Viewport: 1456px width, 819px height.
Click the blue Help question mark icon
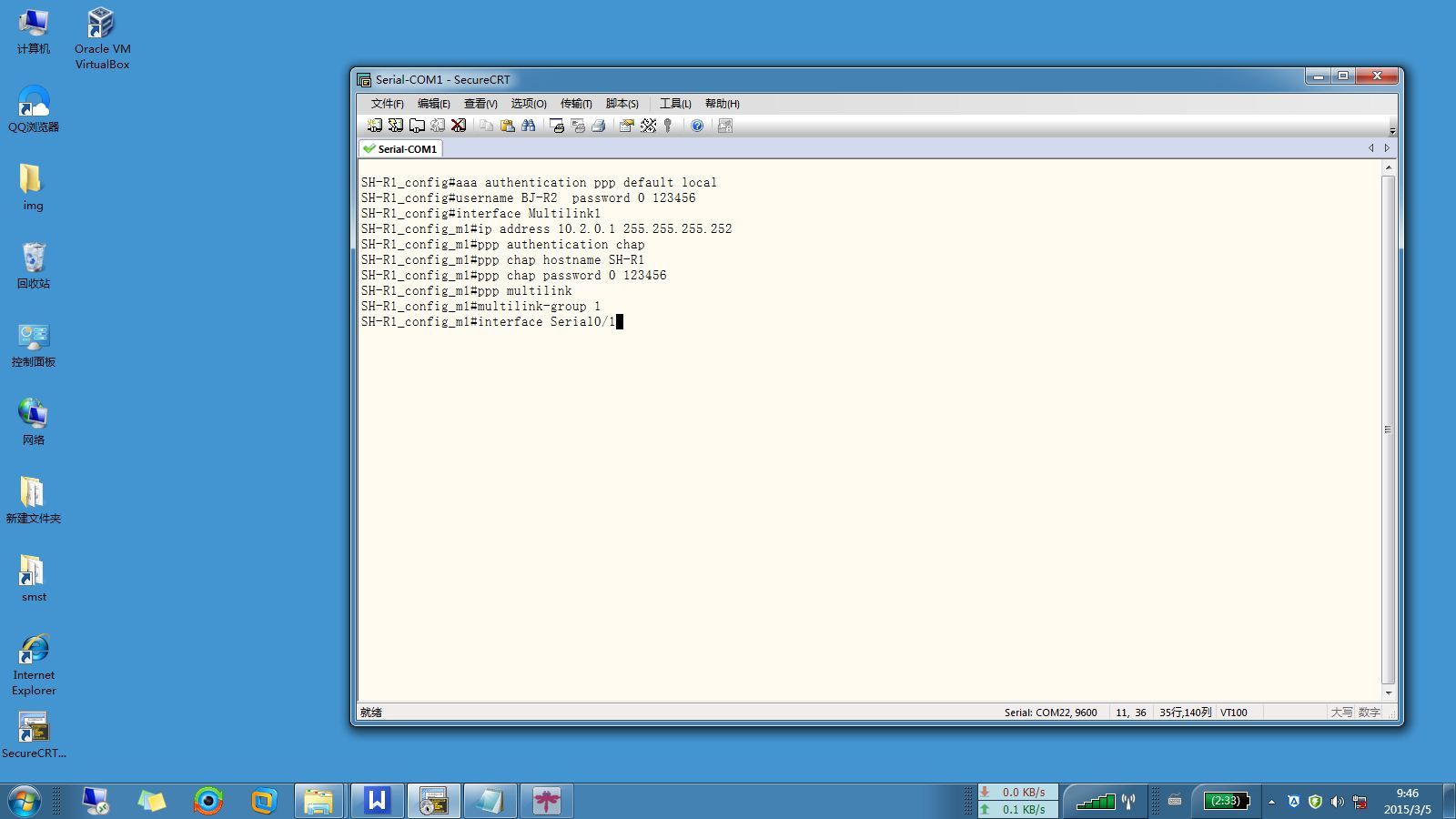point(696,126)
